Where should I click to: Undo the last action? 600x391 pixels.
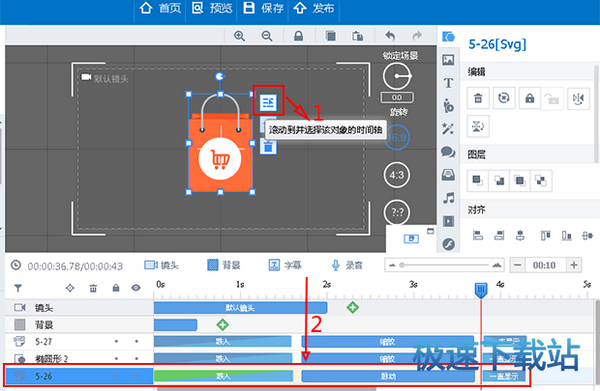[390, 36]
